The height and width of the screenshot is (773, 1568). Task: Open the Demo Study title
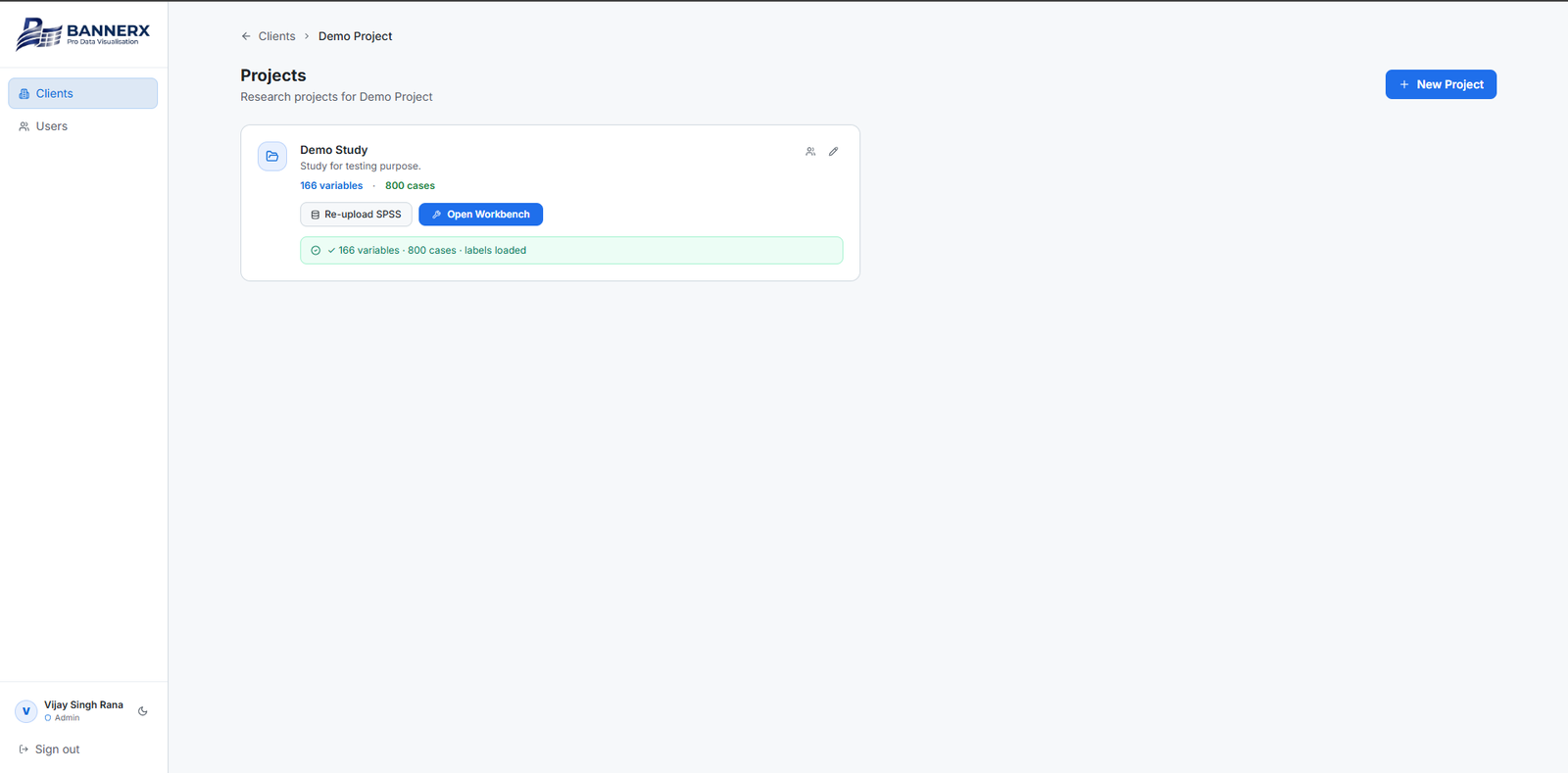[333, 150]
